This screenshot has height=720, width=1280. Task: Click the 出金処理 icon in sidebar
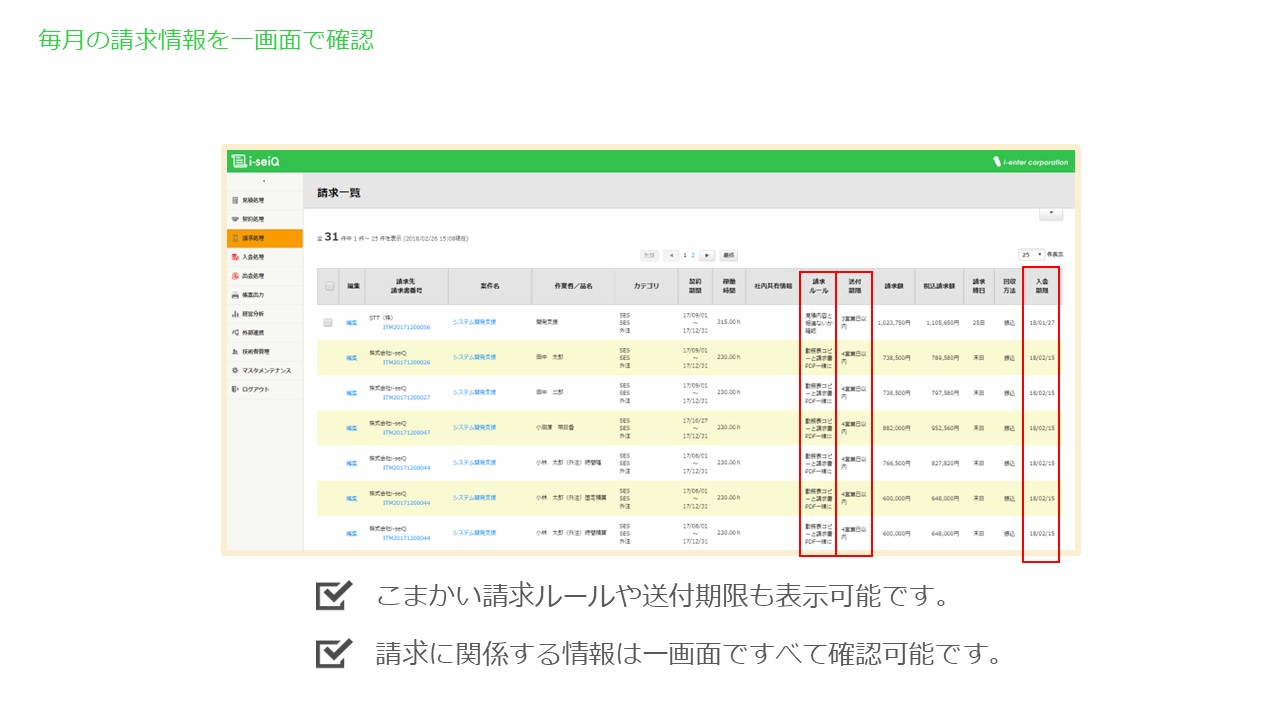coord(235,276)
